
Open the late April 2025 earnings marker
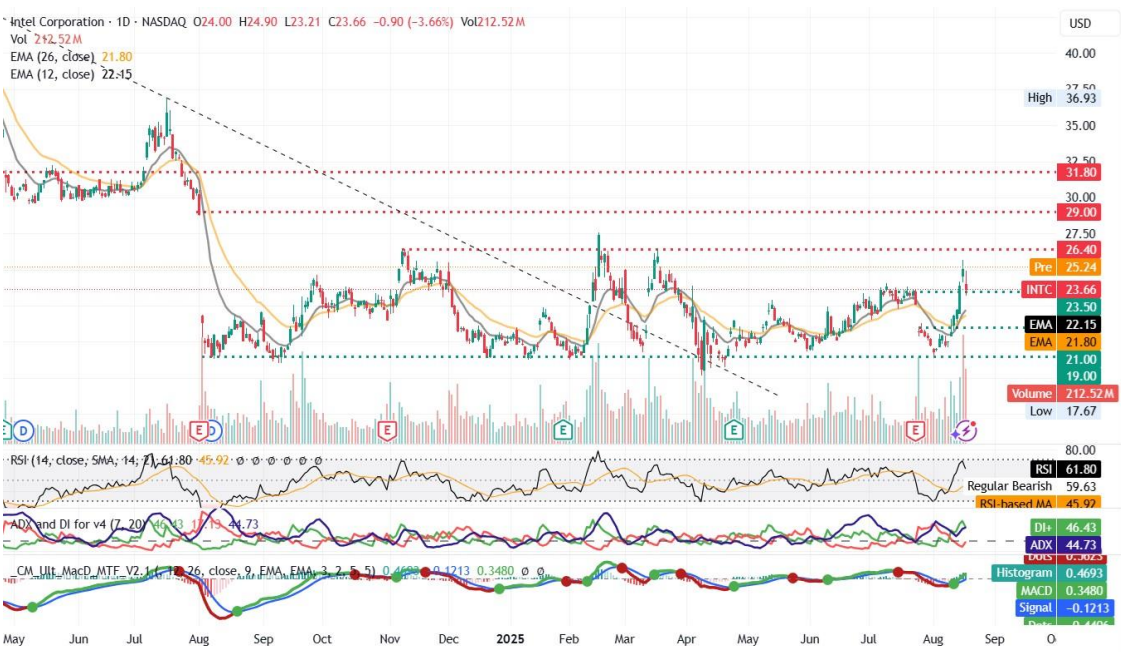(x=734, y=430)
